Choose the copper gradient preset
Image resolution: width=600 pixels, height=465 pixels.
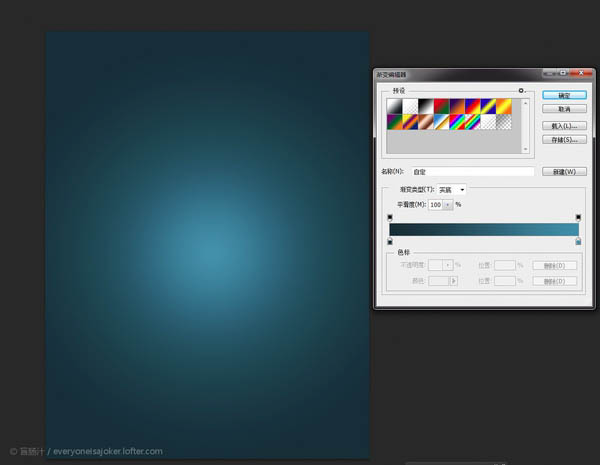(x=426, y=121)
